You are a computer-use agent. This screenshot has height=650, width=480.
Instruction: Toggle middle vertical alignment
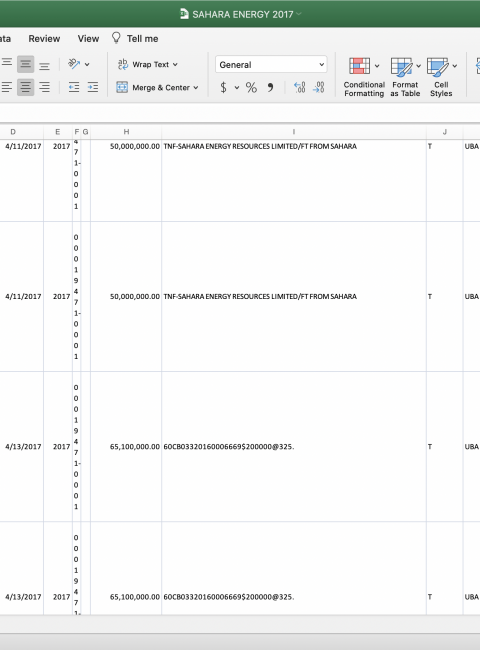[25, 64]
